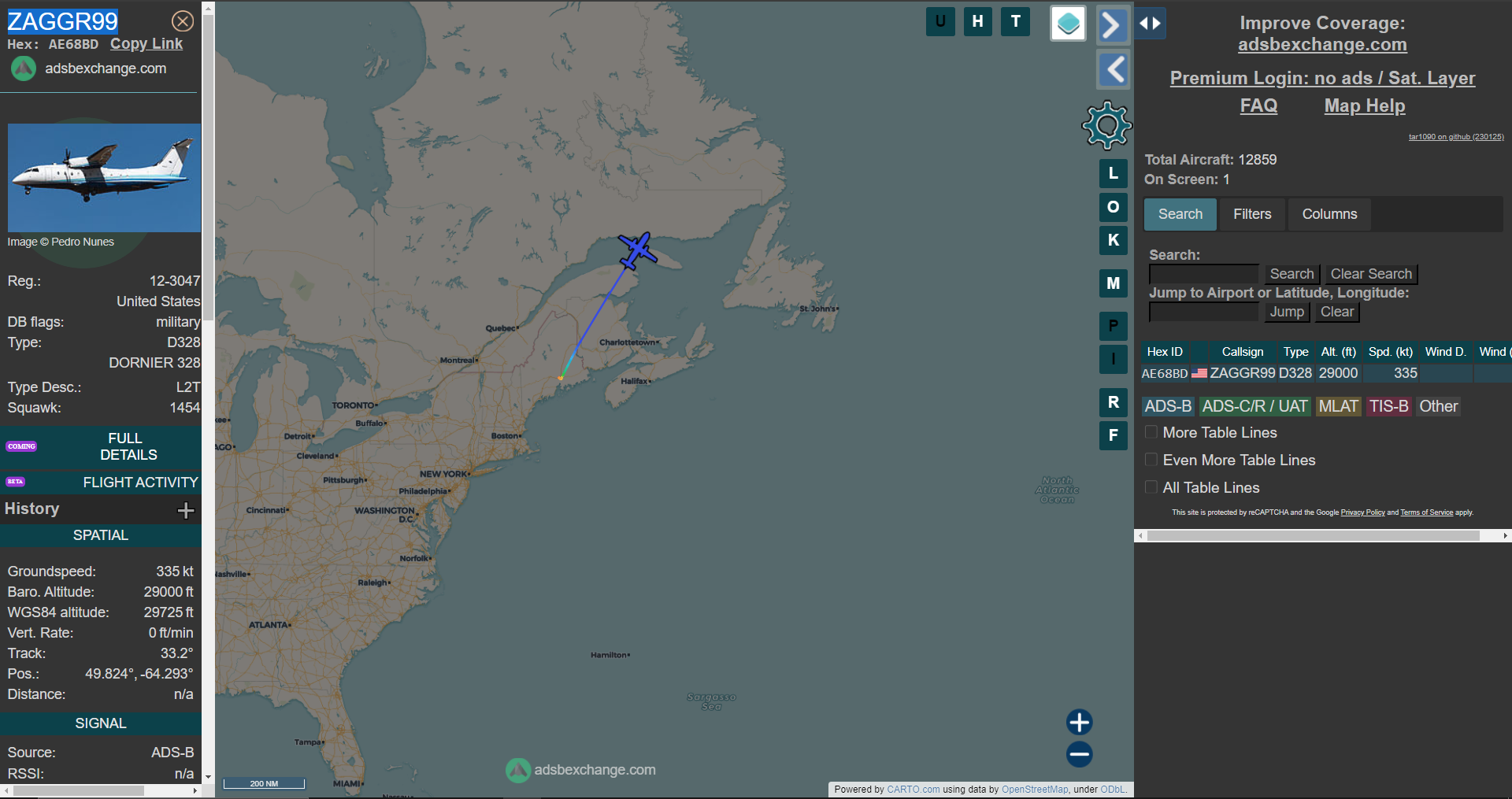Open map settings gear icon
The width and height of the screenshot is (1512, 799).
point(1106,125)
